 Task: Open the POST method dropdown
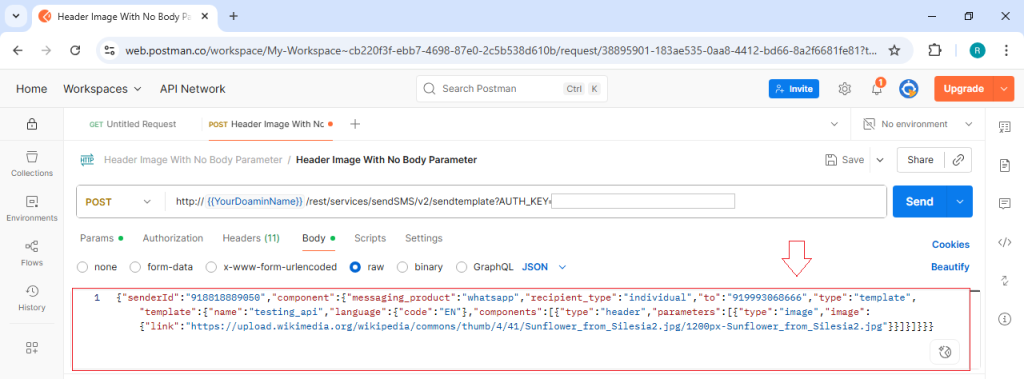pyautogui.click(x=120, y=202)
